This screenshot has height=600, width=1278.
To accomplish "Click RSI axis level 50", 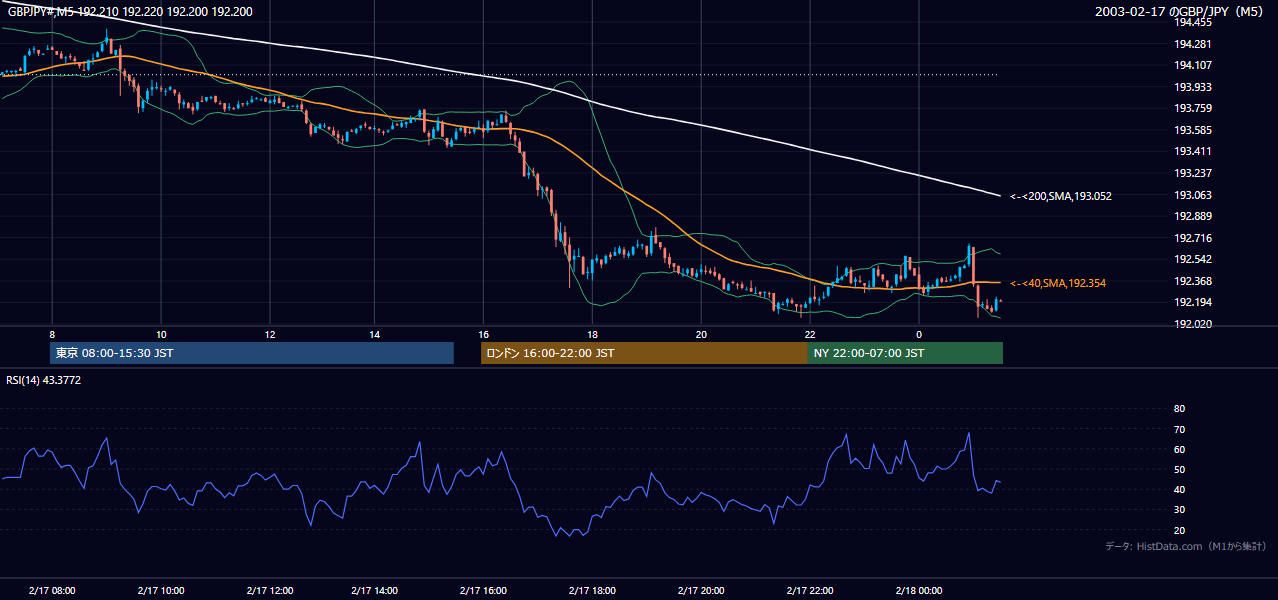I will point(1179,469).
